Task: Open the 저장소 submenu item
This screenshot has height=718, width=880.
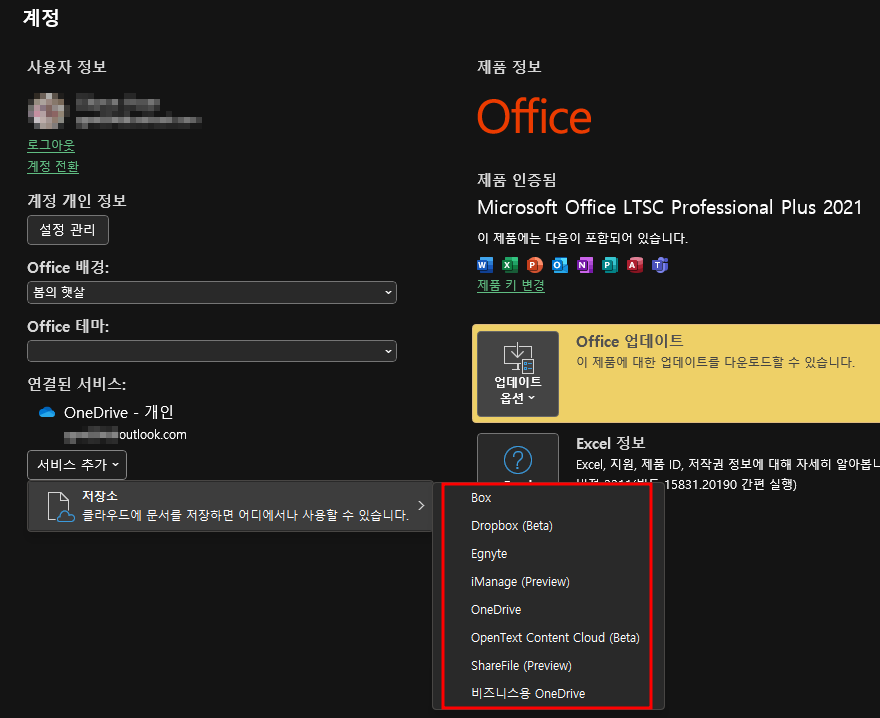Action: pos(230,506)
